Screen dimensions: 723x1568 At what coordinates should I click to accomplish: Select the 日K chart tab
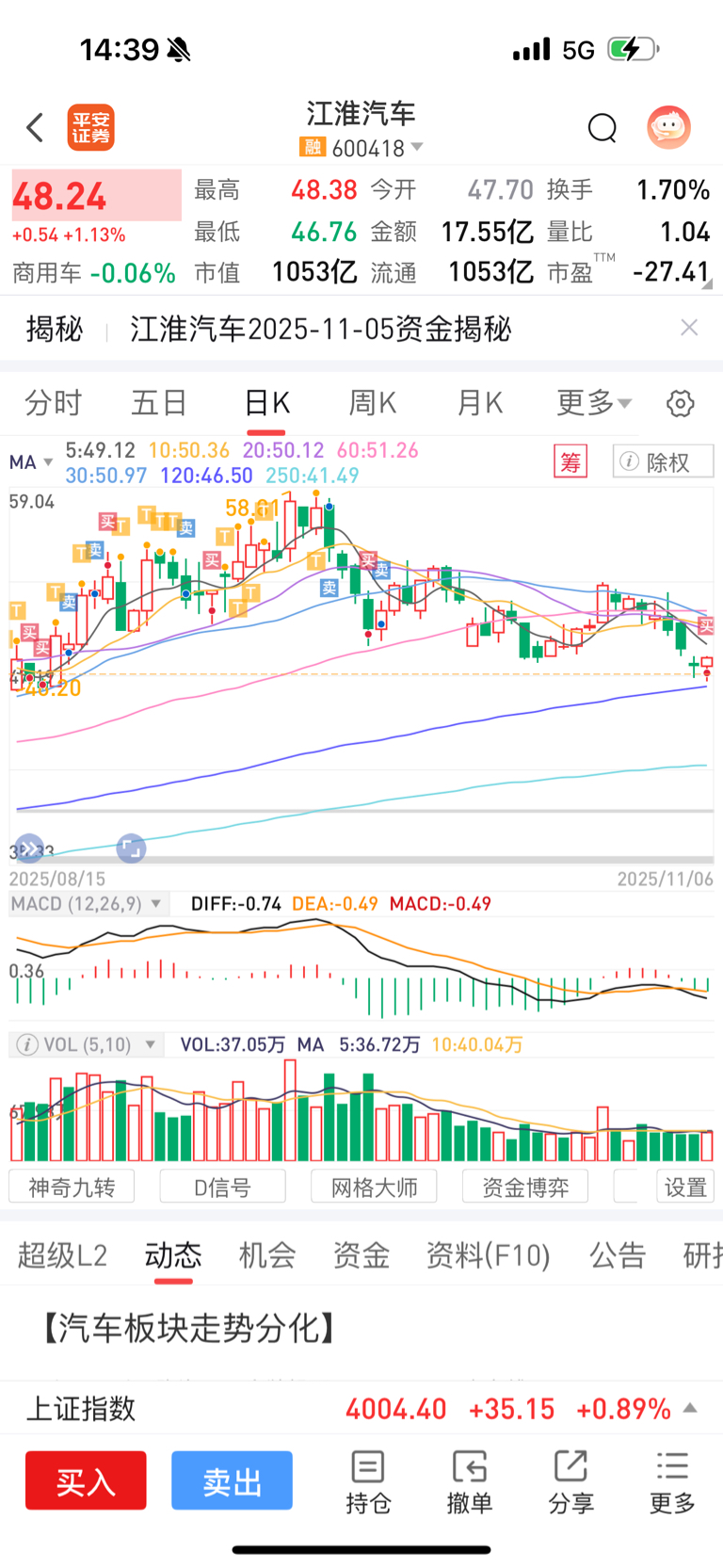pyautogui.click(x=266, y=403)
